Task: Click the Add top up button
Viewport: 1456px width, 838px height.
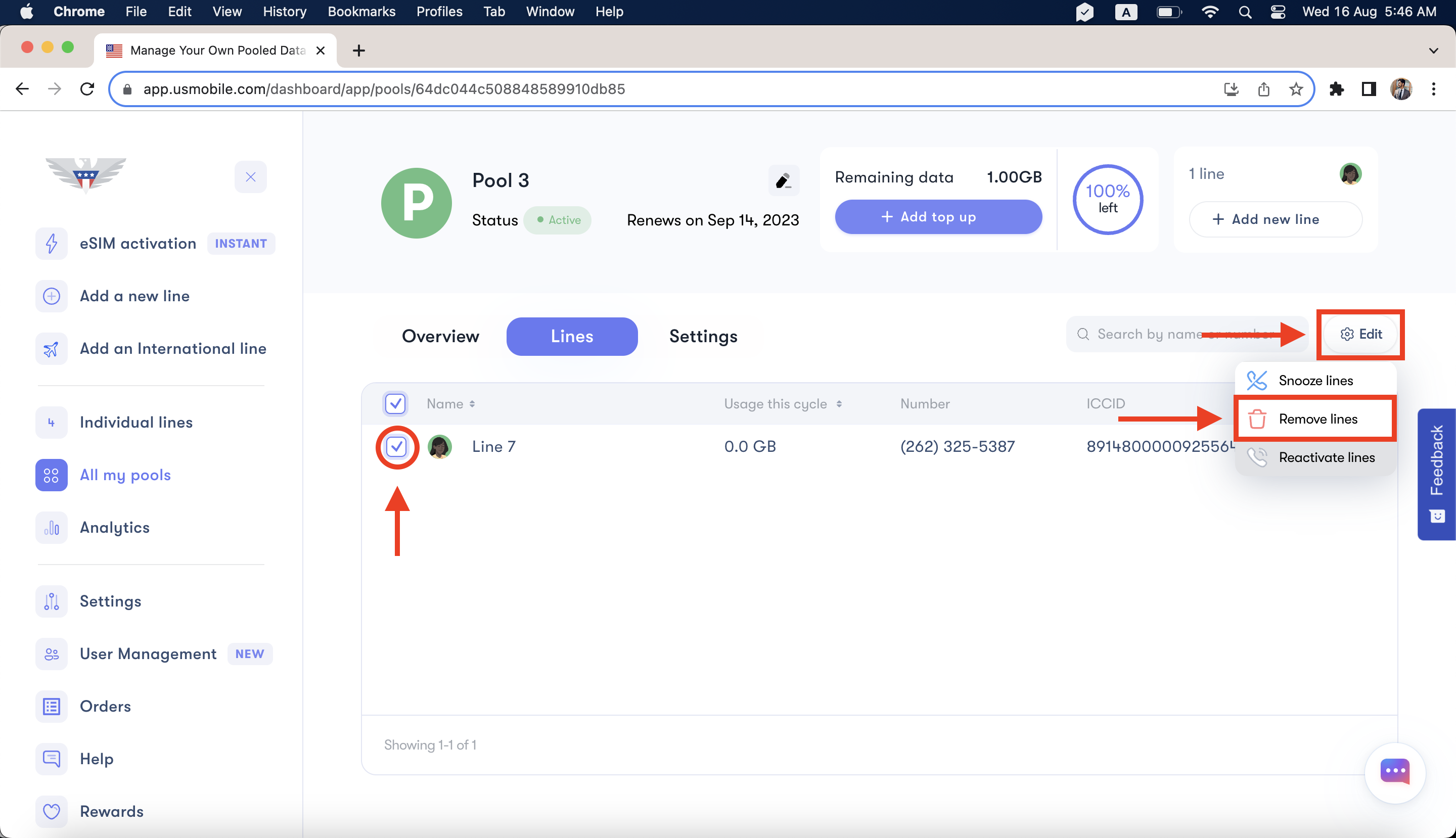Action: coord(937,217)
